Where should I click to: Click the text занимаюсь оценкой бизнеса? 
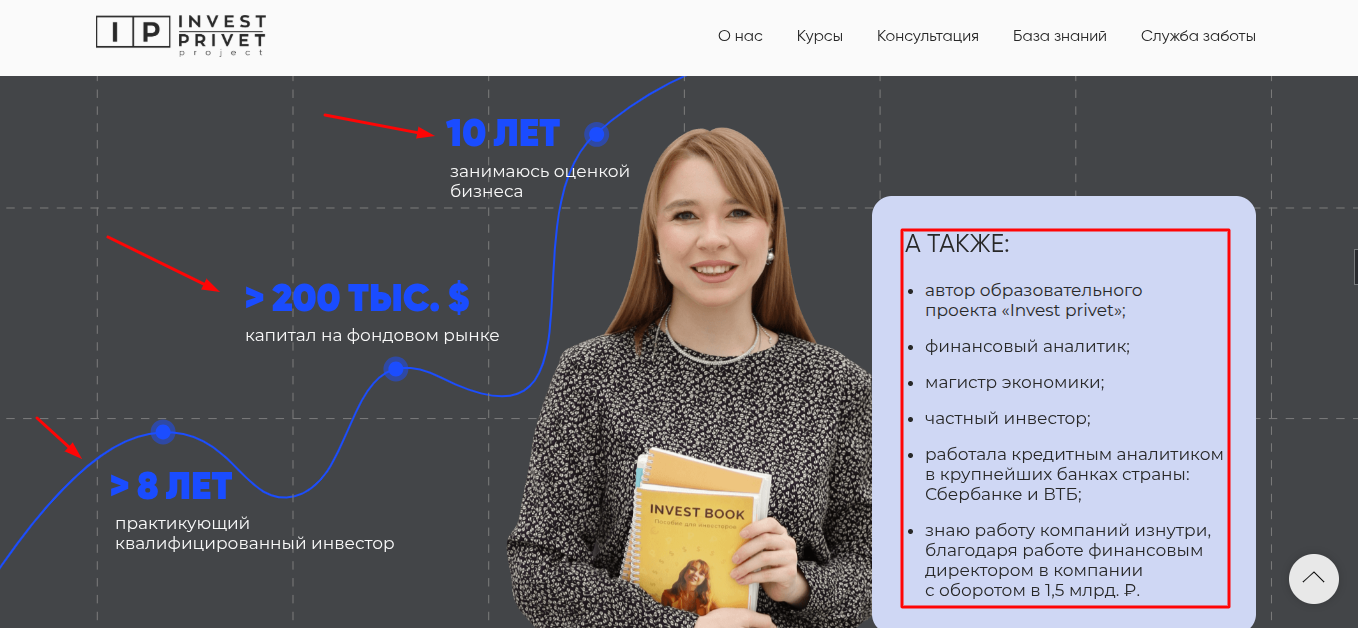[x=540, y=181]
